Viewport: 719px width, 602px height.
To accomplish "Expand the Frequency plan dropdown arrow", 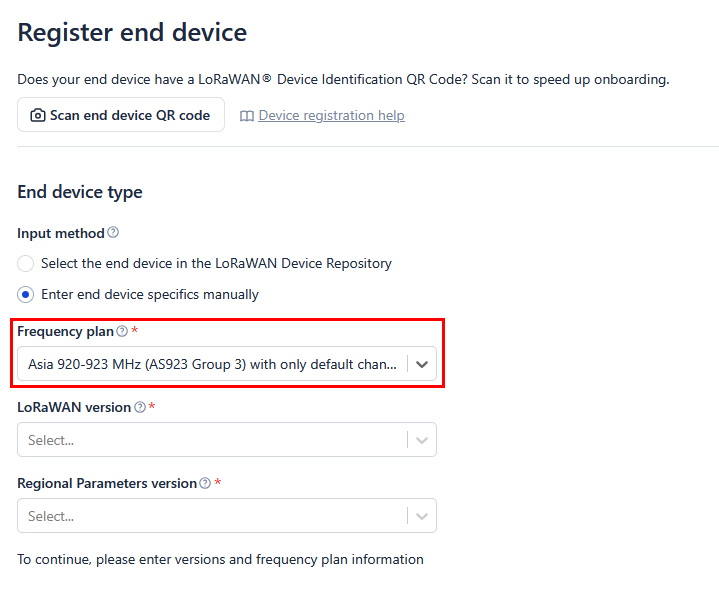I will pyautogui.click(x=422, y=365).
